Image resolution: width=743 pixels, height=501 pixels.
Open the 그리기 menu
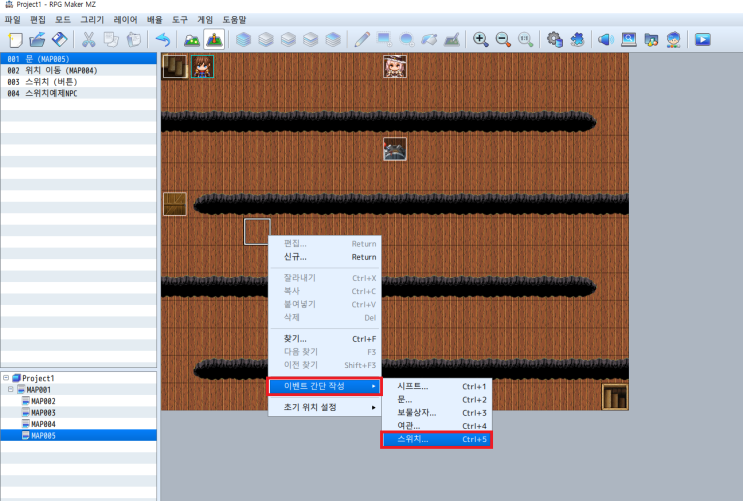[92, 19]
